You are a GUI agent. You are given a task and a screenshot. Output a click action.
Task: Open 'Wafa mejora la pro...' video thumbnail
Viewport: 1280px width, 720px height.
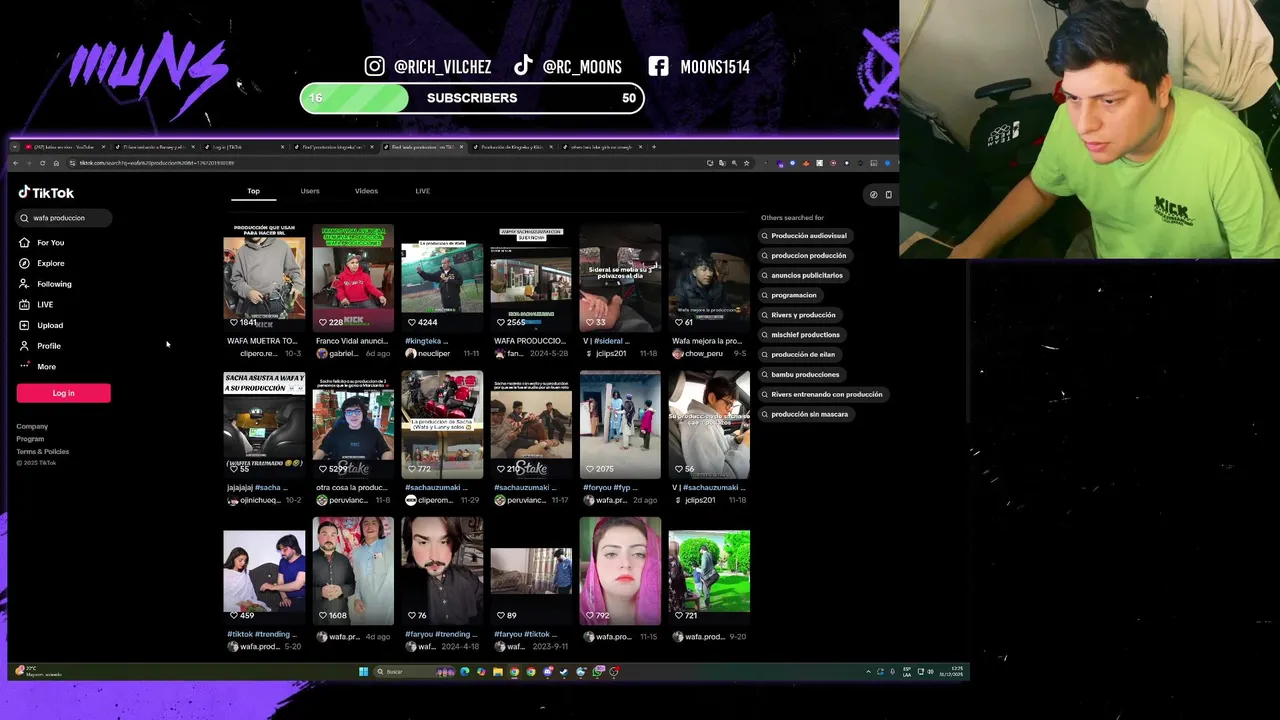click(x=709, y=277)
